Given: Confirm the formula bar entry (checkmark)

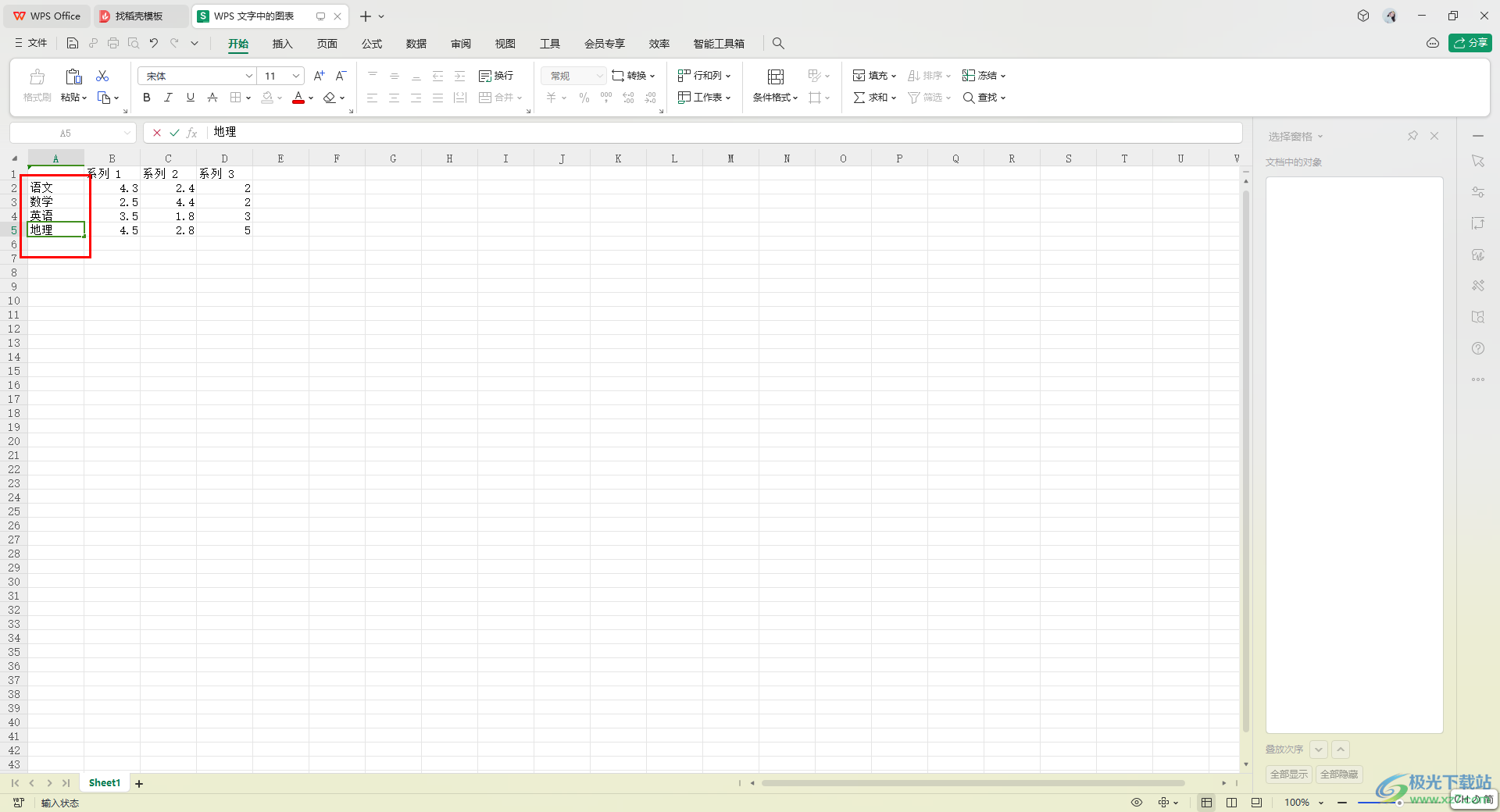Looking at the screenshot, I should (174, 133).
